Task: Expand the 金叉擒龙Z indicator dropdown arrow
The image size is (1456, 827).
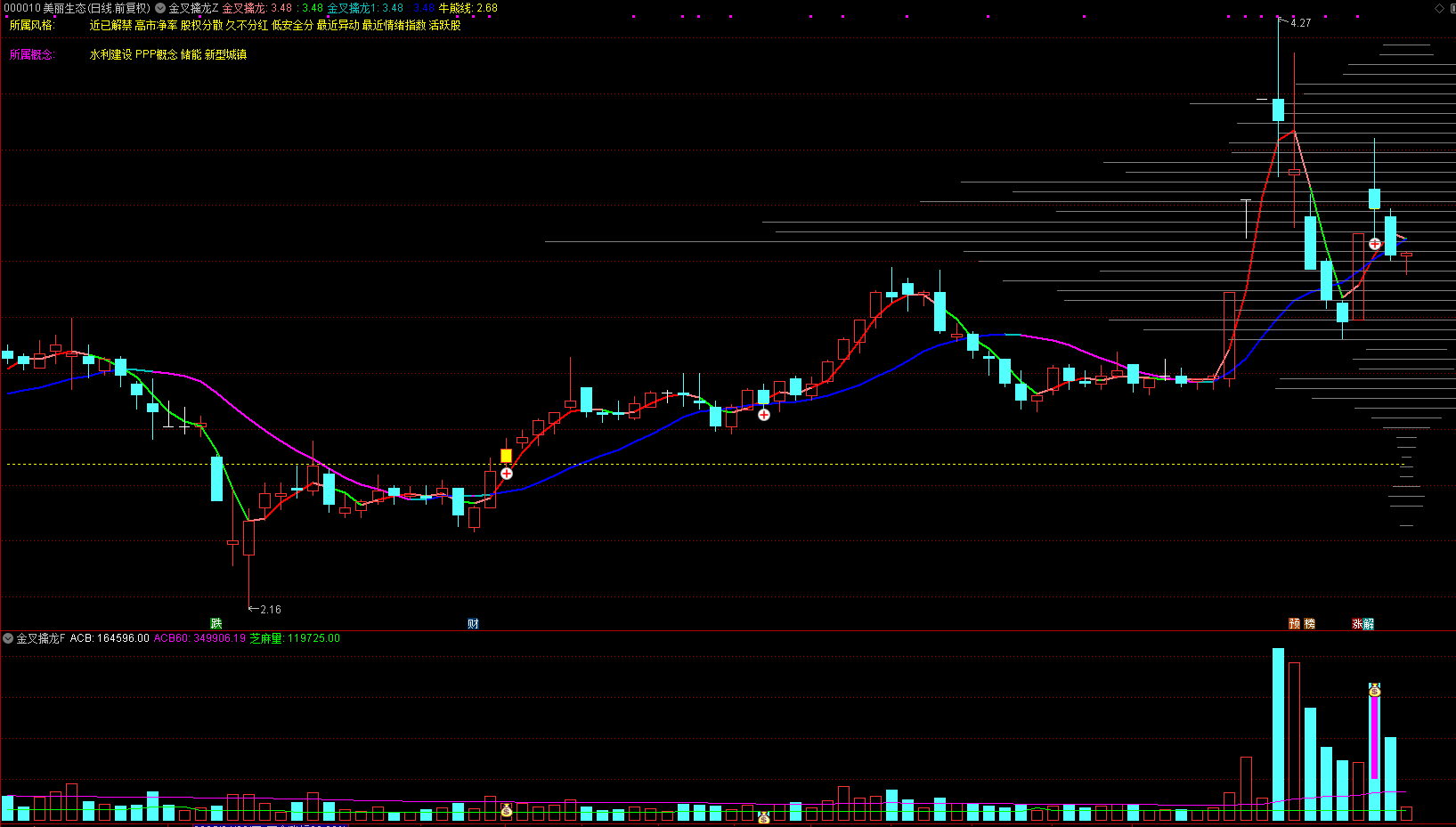Action: (x=160, y=8)
